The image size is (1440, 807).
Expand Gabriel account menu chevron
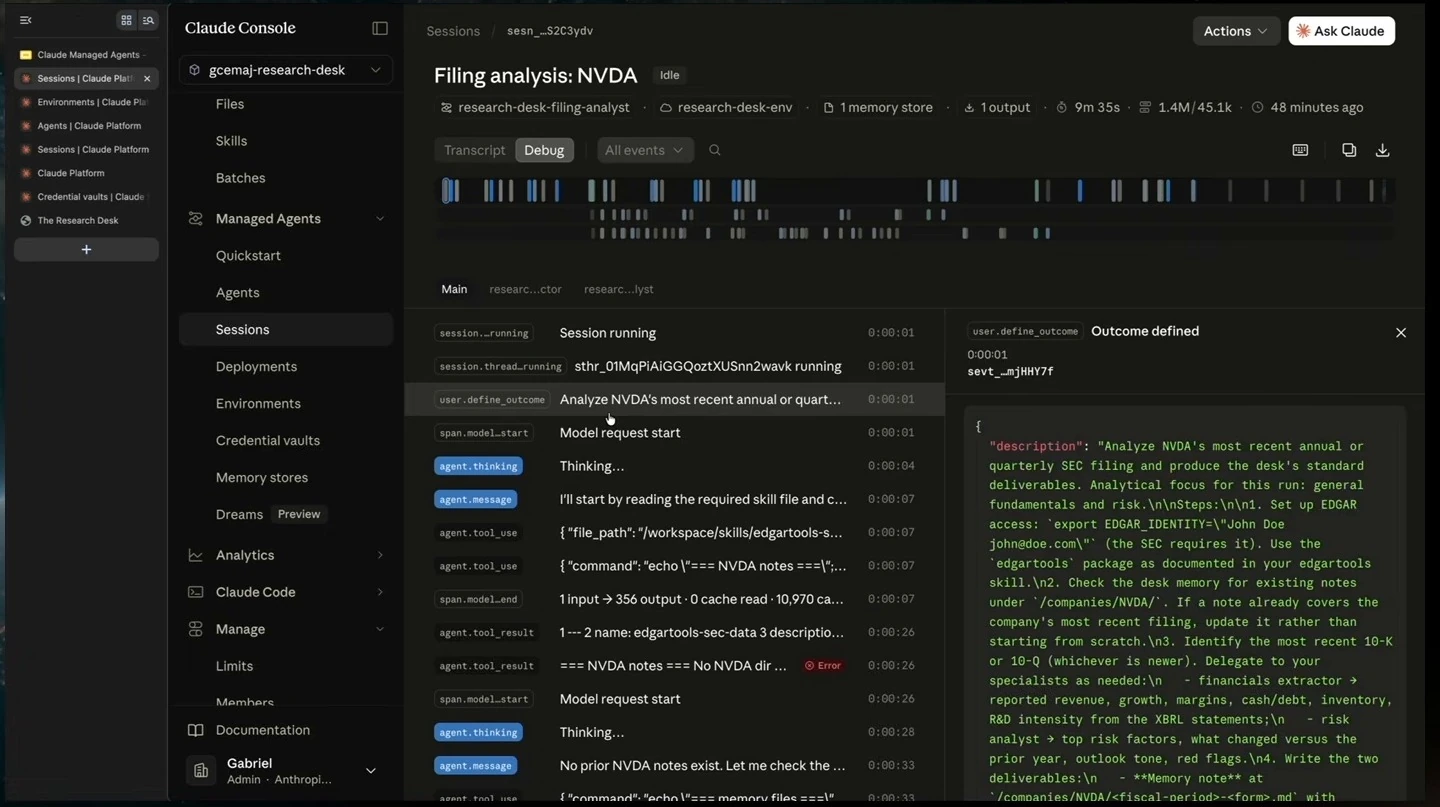(x=371, y=771)
